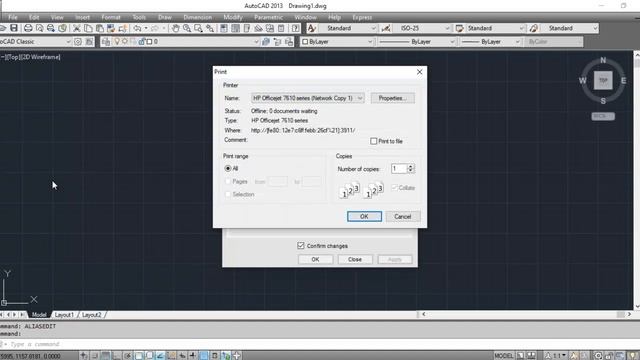The image size is (640, 360).
Task: Enable the Print to file checkbox
Action: tap(373, 141)
